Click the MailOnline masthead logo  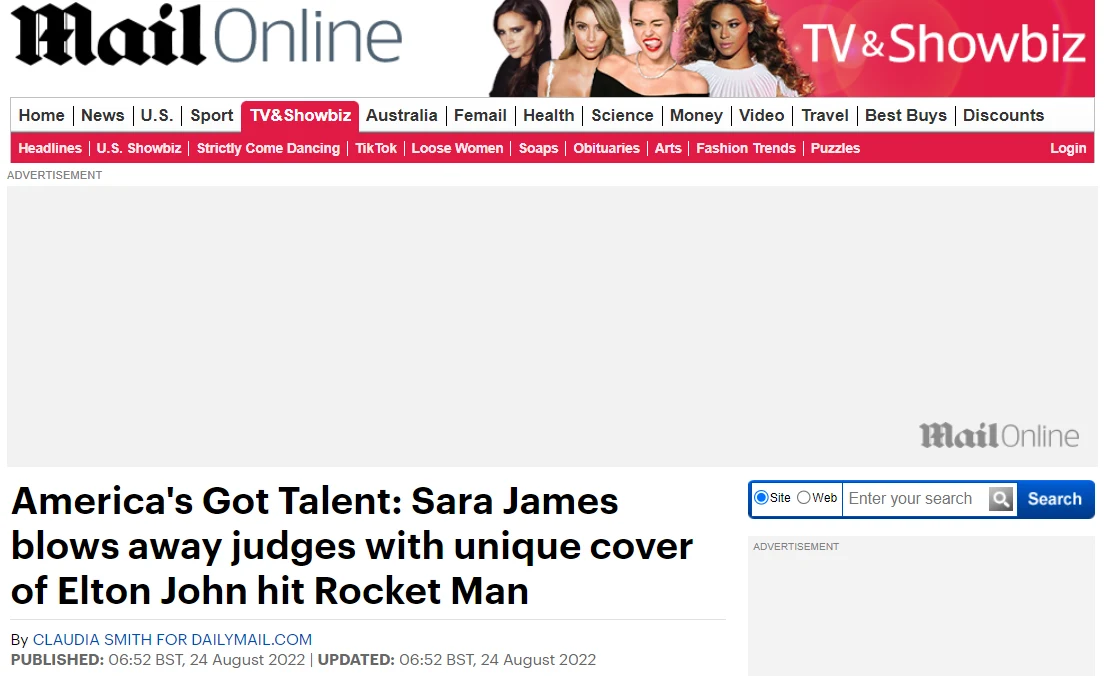[x=205, y=38]
